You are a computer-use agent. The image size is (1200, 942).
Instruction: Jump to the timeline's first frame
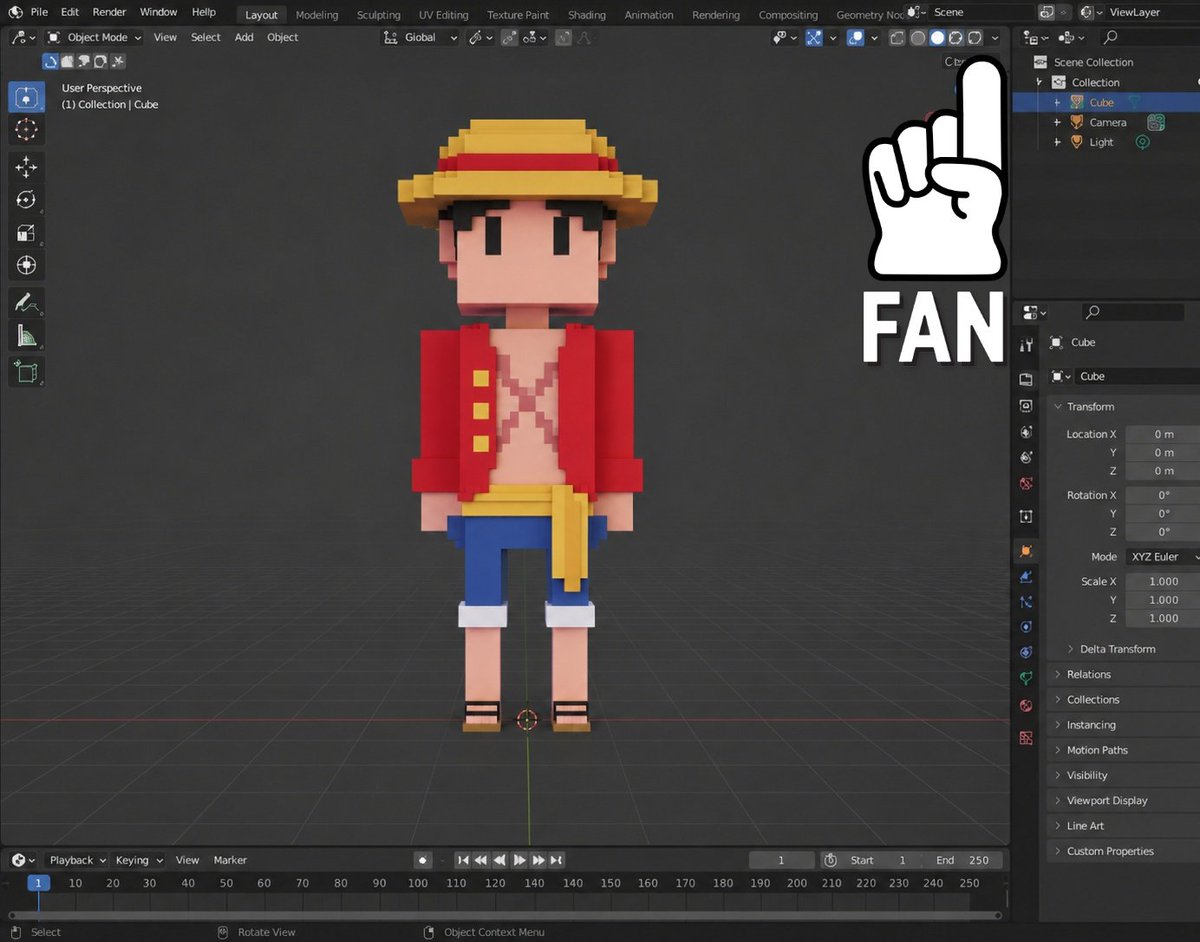point(462,860)
